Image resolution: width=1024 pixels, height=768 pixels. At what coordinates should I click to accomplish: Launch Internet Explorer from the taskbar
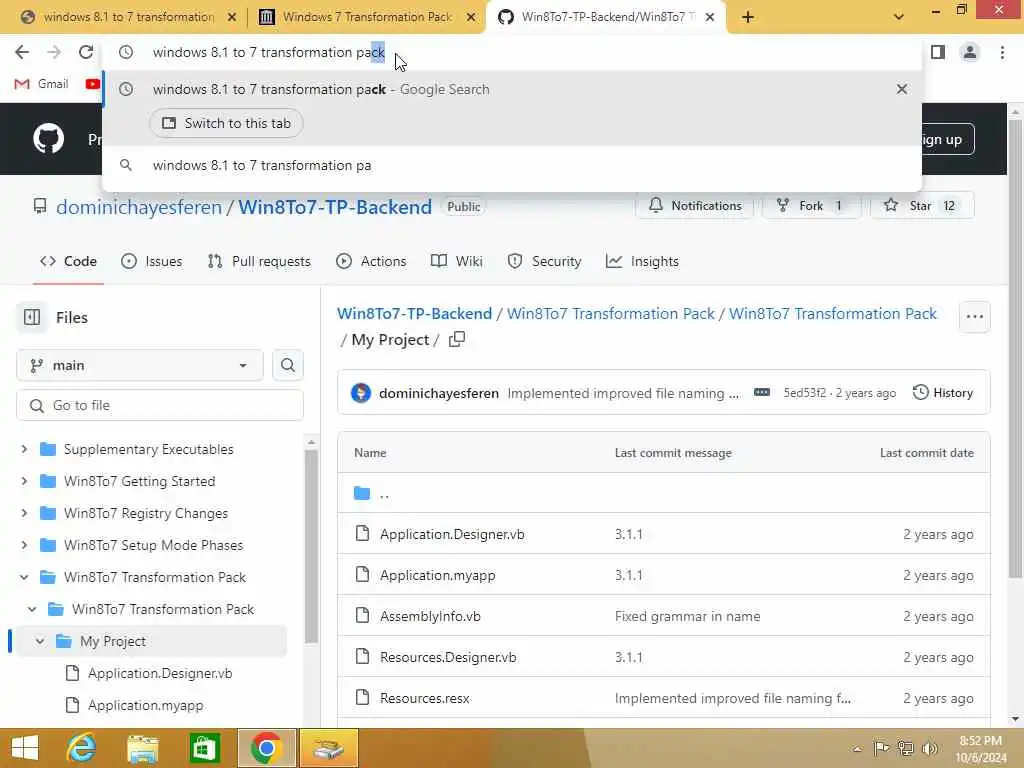tap(81, 748)
